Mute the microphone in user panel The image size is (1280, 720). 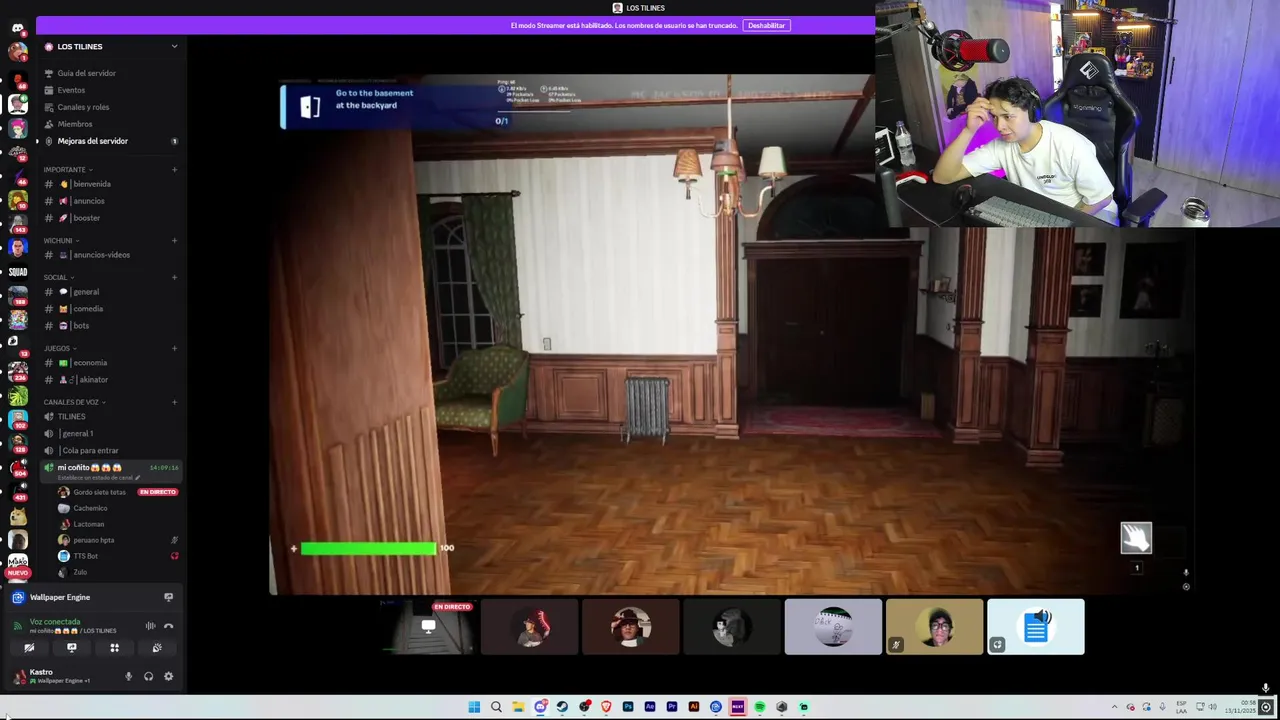pyautogui.click(x=128, y=676)
